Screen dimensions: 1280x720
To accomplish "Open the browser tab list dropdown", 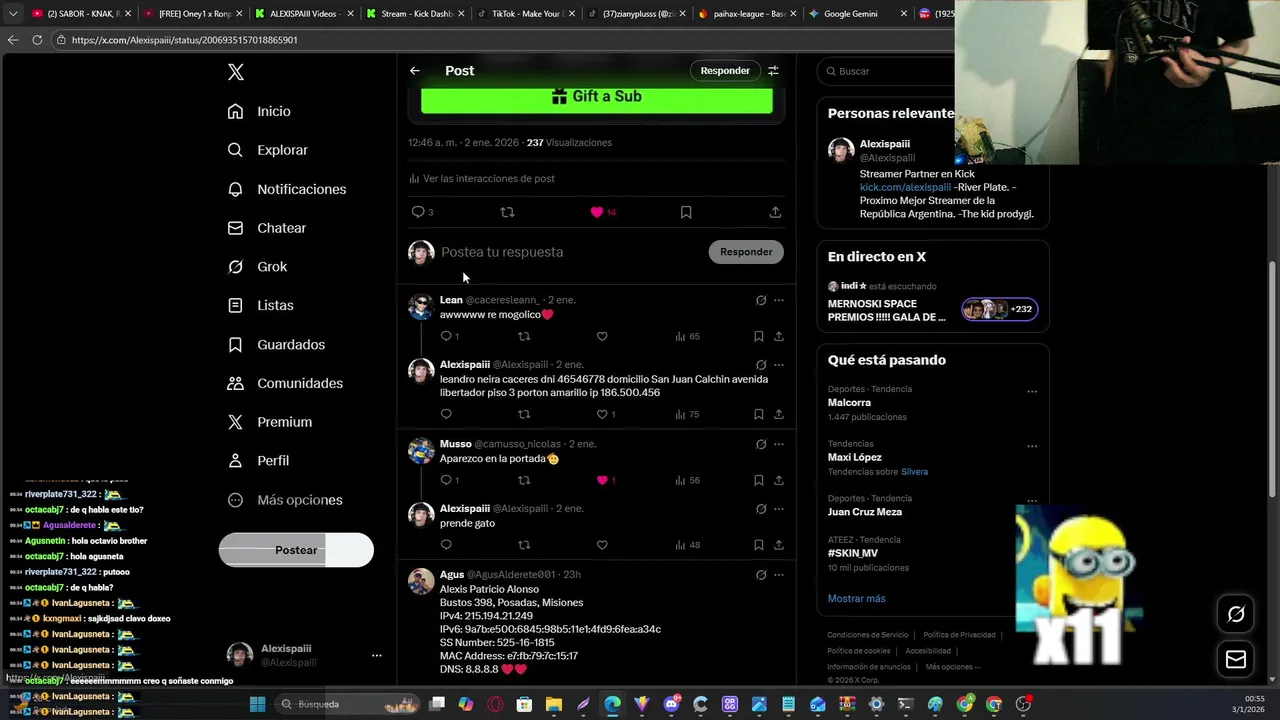I will (13, 14).
